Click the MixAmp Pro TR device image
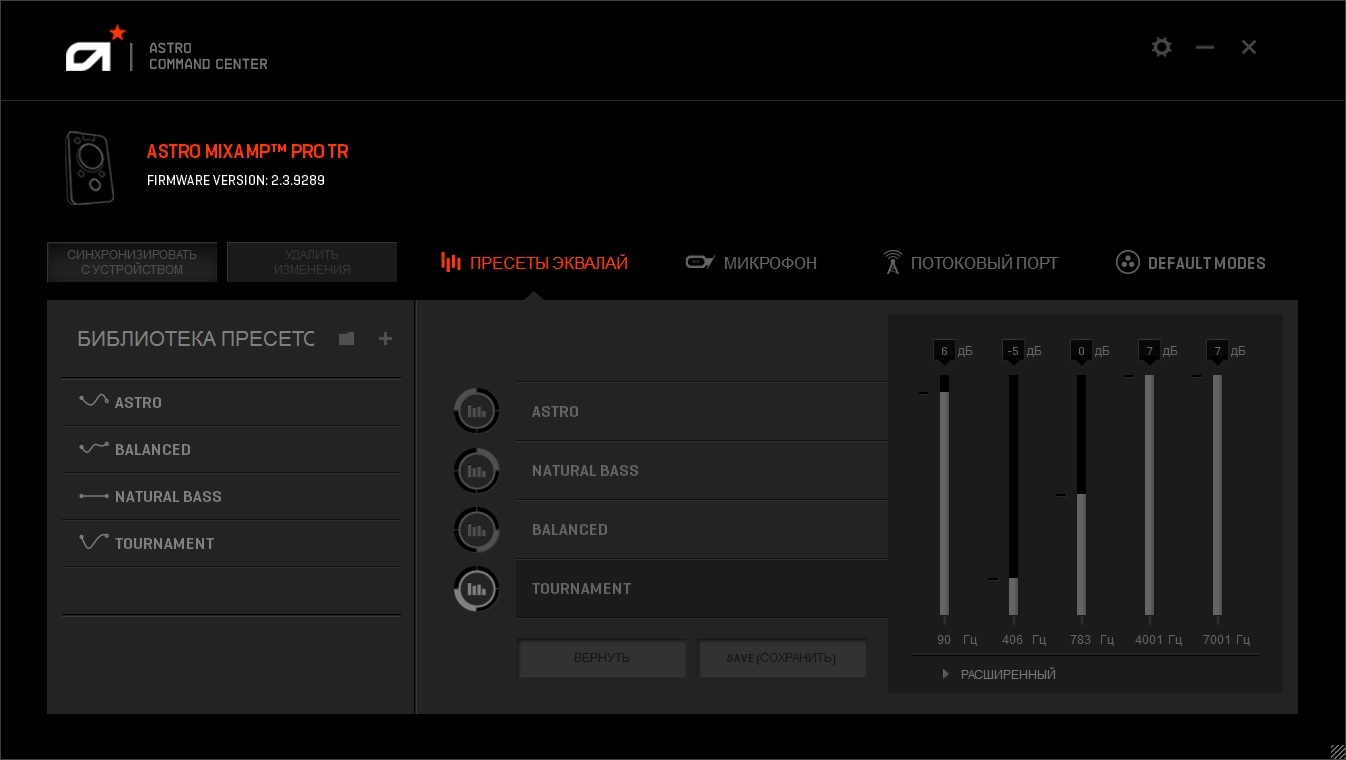The width and height of the screenshot is (1346, 760). coord(89,168)
